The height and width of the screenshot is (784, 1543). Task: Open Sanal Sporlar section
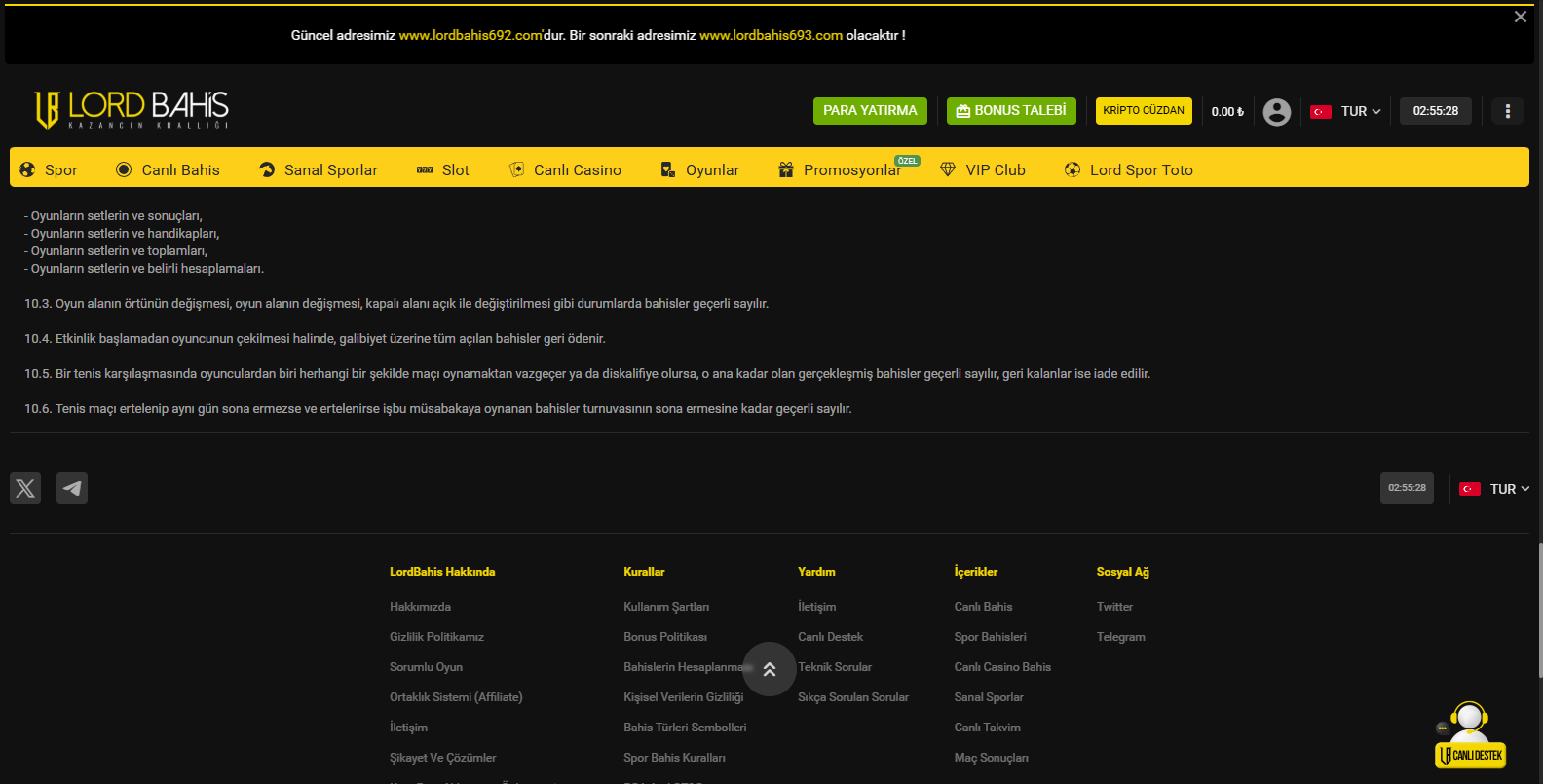[x=318, y=169]
